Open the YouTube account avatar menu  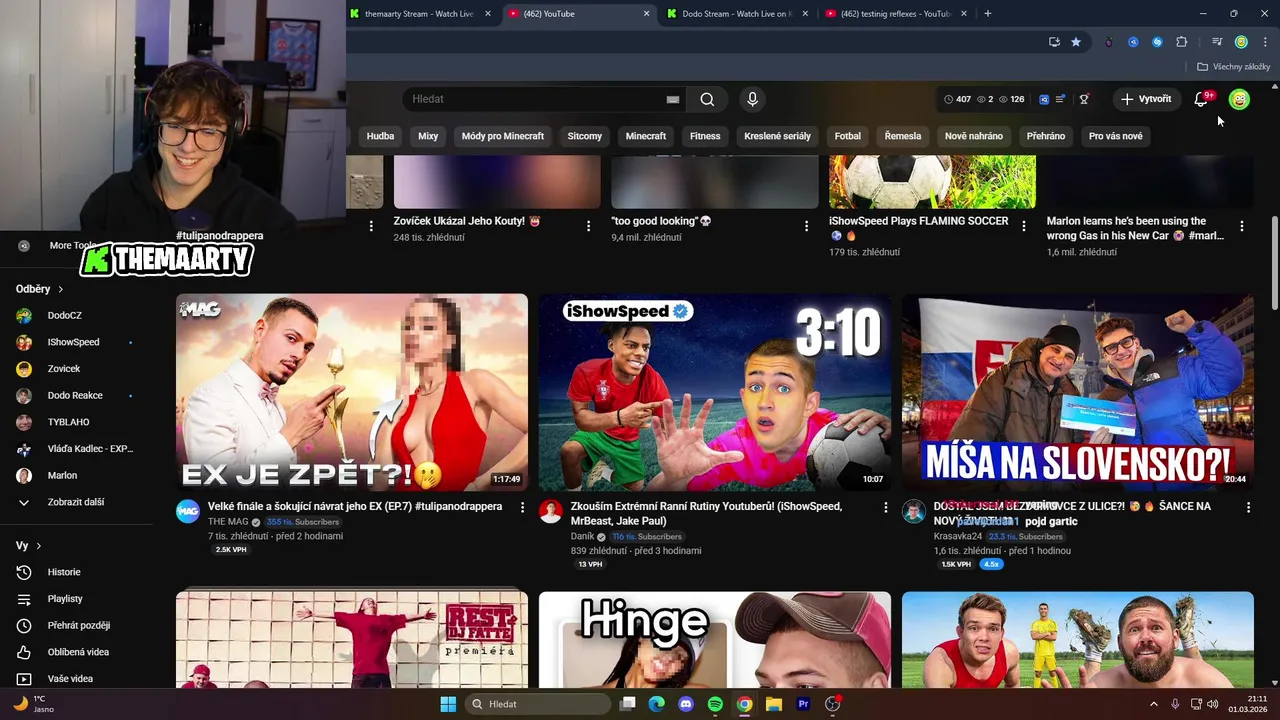tap(1239, 99)
